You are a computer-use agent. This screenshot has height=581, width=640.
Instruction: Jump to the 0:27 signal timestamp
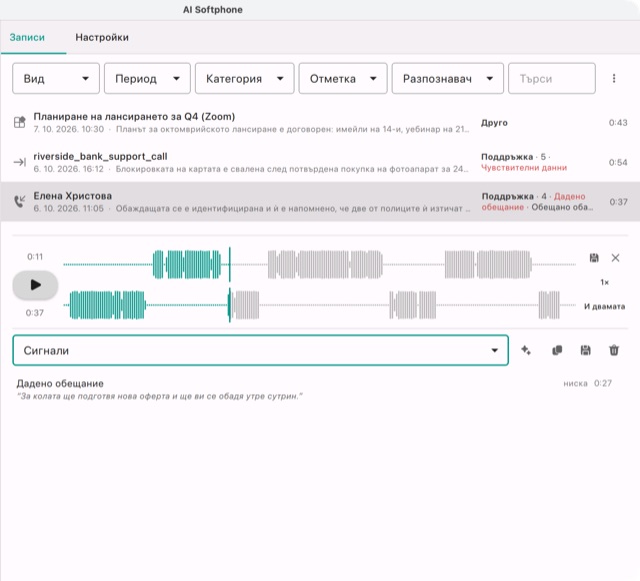(x=603, y=383)
